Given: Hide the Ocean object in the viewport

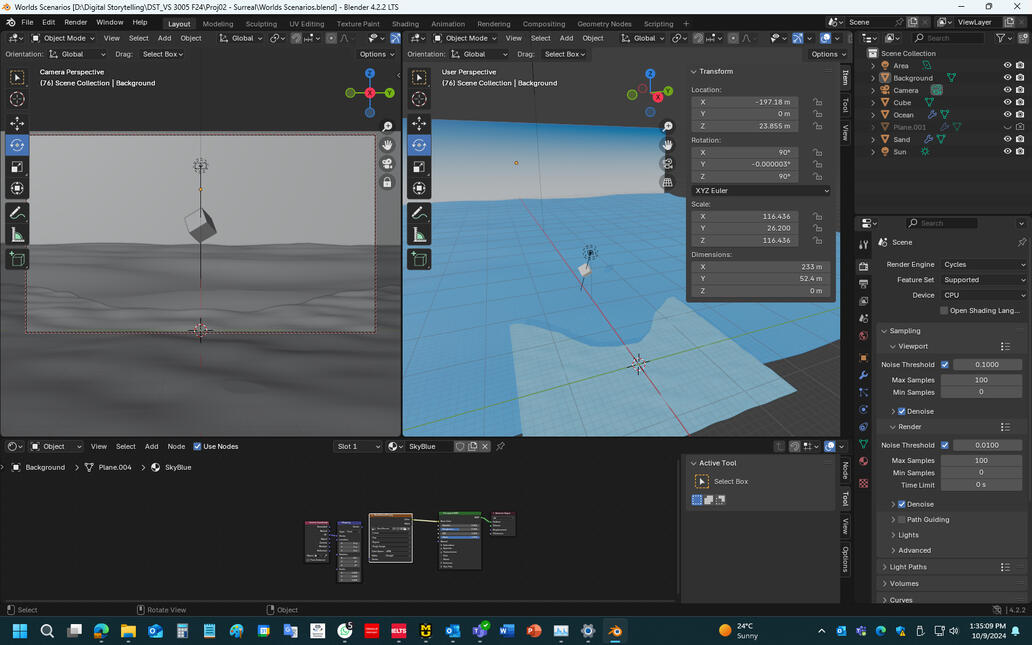Looking at the screenshot, I should point(1008,114).
